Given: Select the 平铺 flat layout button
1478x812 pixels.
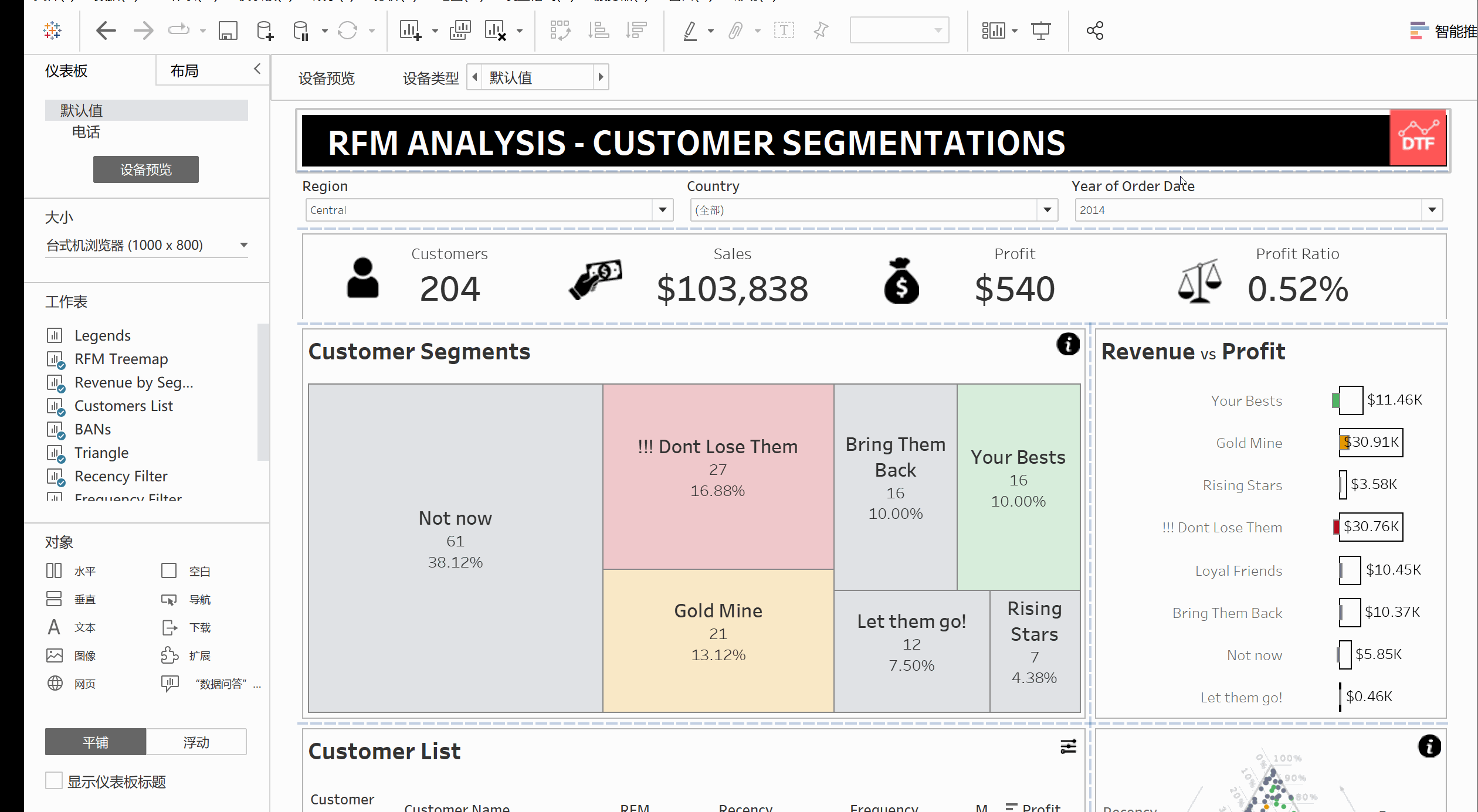Looking at the screenshot, I should [96, 742].
